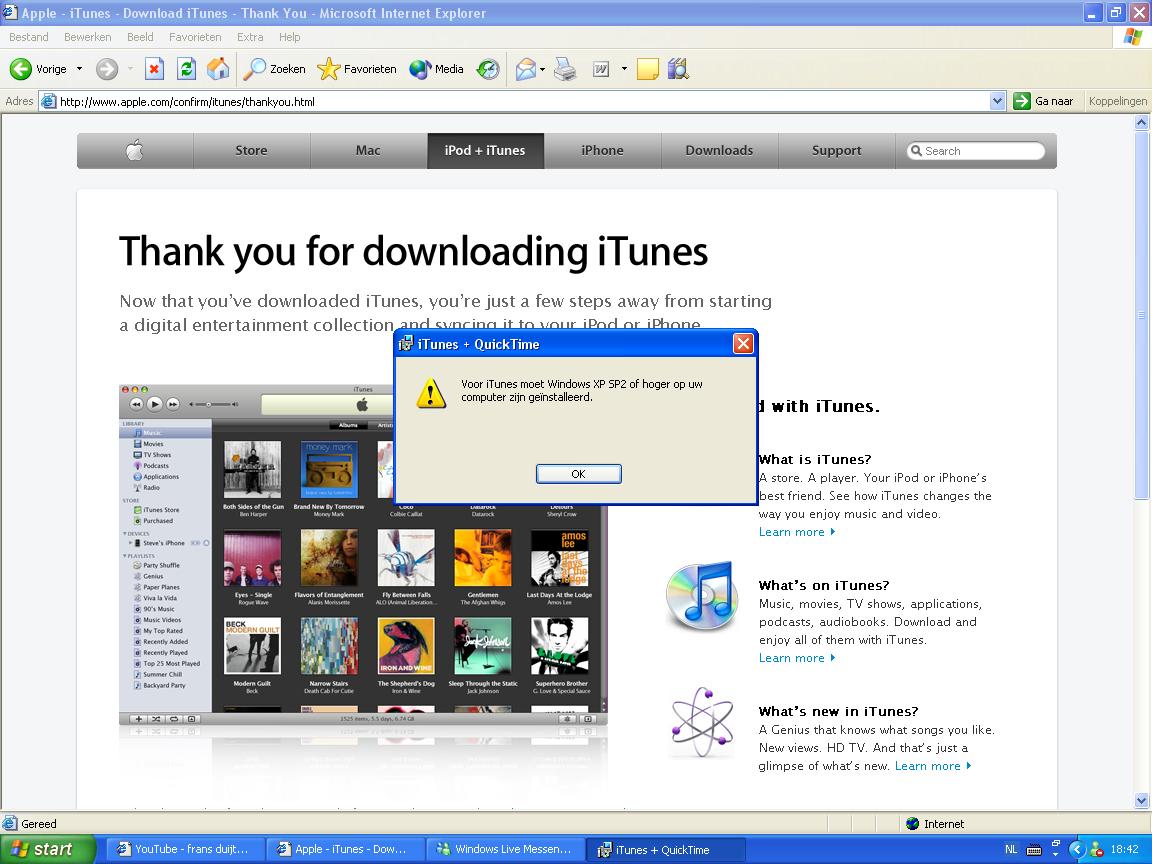Screen dimensions: 1152x864
Task: Open the Help menu
Action: tap(289, 37)
